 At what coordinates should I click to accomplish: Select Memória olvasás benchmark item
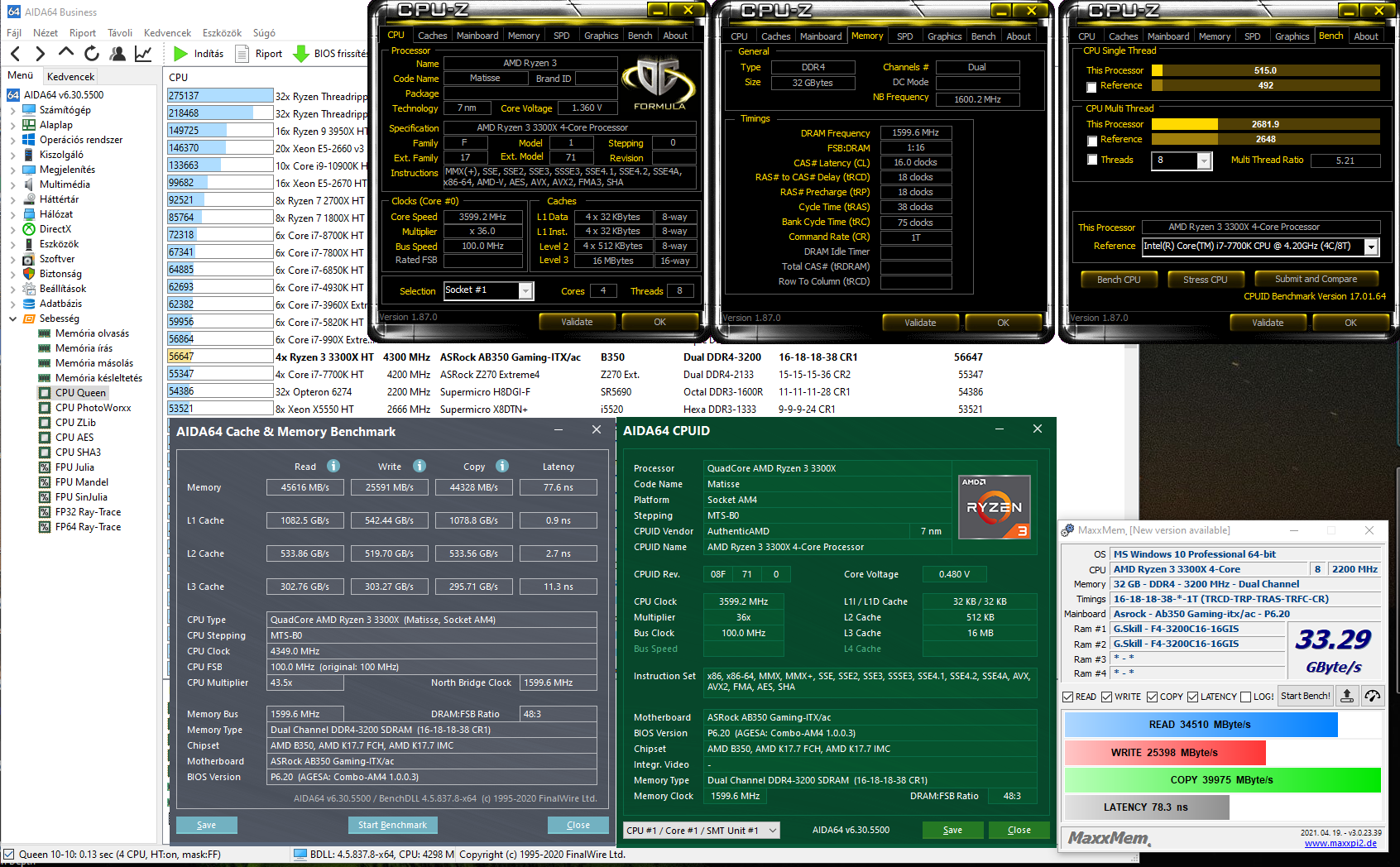pos(92,333)
